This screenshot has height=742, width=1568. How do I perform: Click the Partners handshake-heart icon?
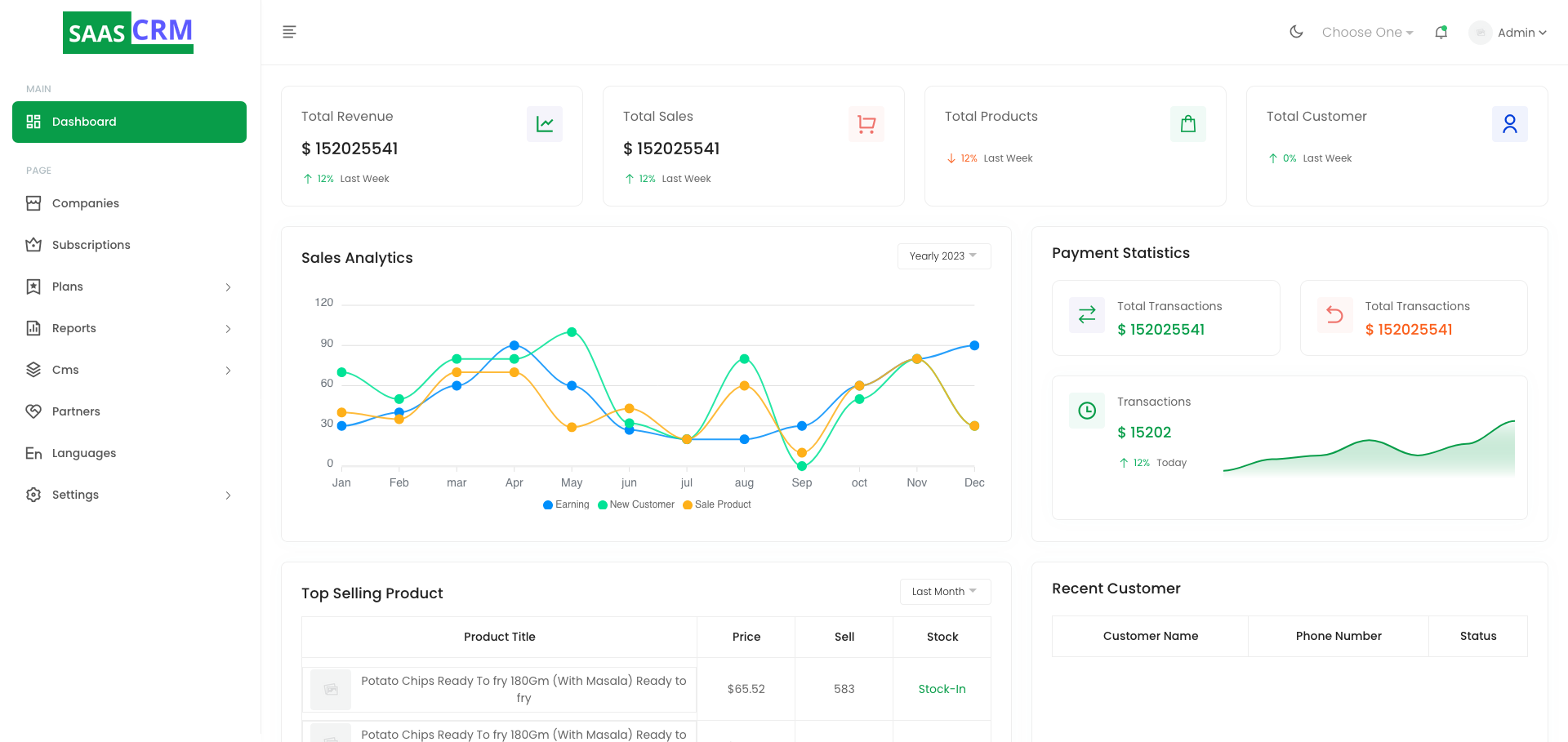coord(33,411)
